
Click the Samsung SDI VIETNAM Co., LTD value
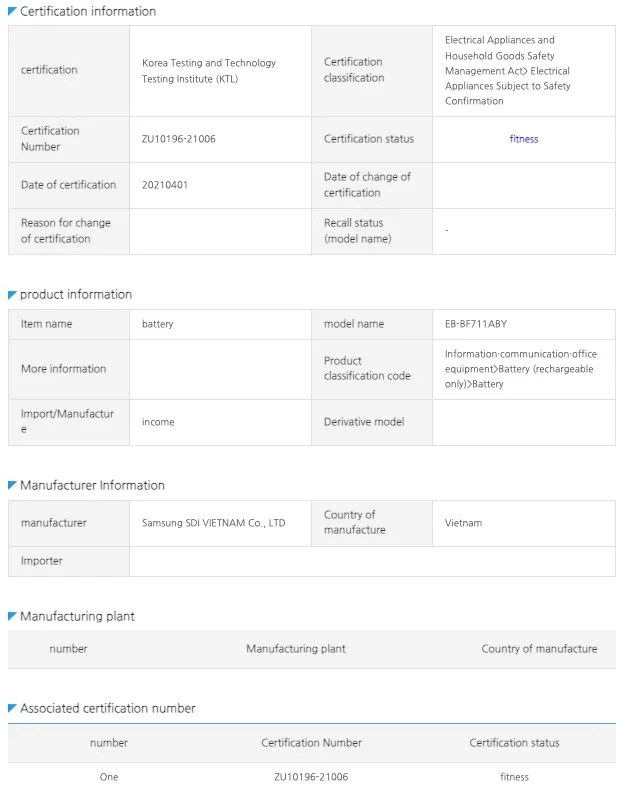click(x=213, y=523)
